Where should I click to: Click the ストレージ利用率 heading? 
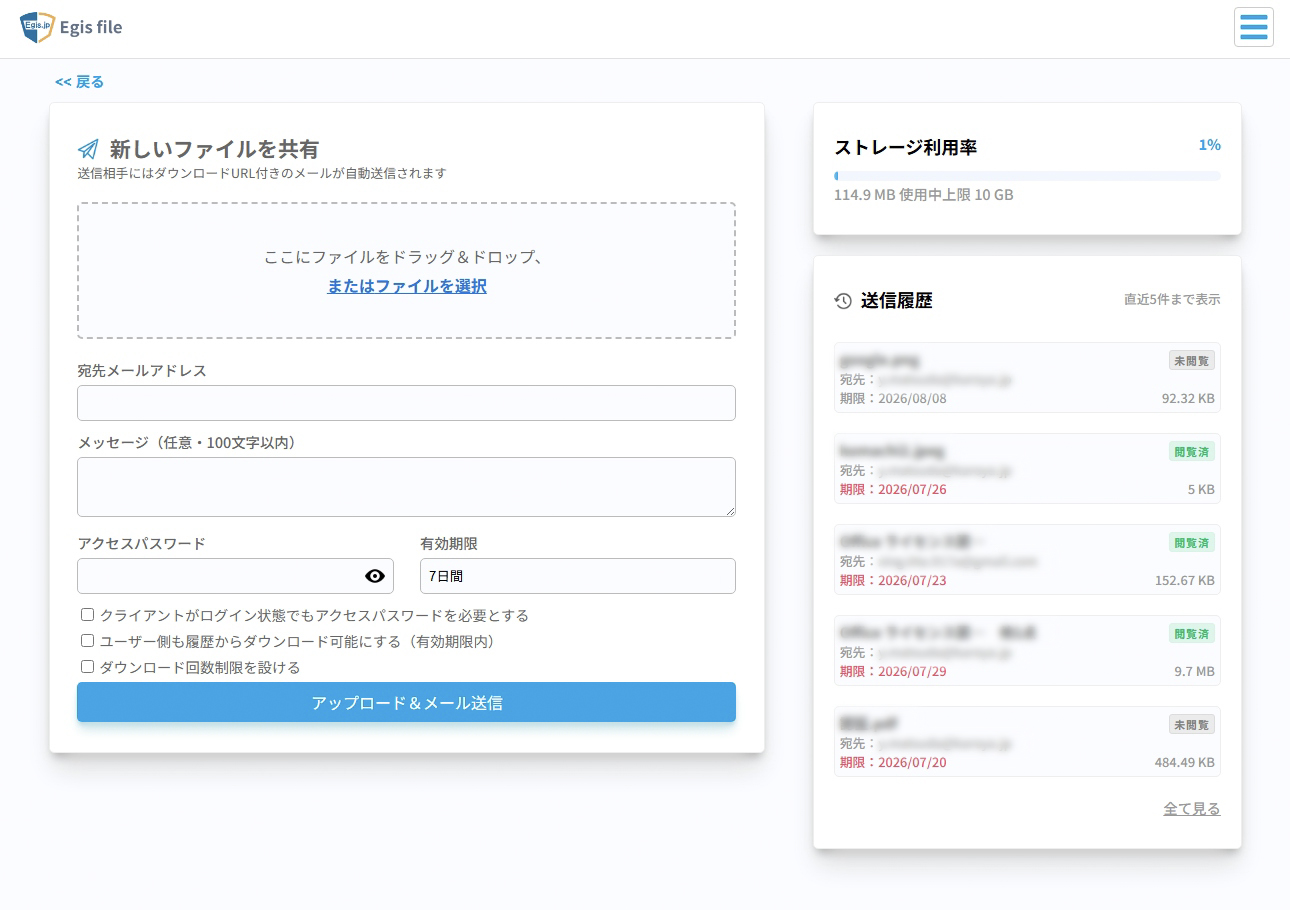point(906,147)
